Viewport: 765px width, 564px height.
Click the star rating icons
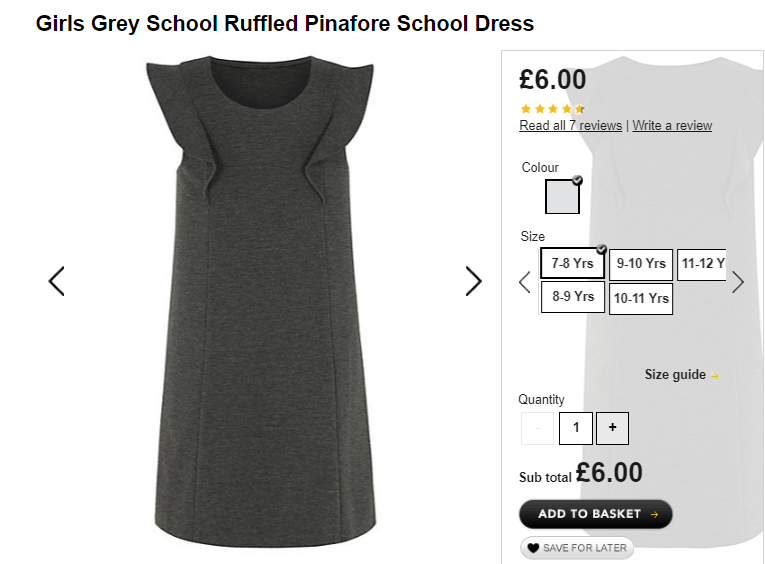coord(552,109)
